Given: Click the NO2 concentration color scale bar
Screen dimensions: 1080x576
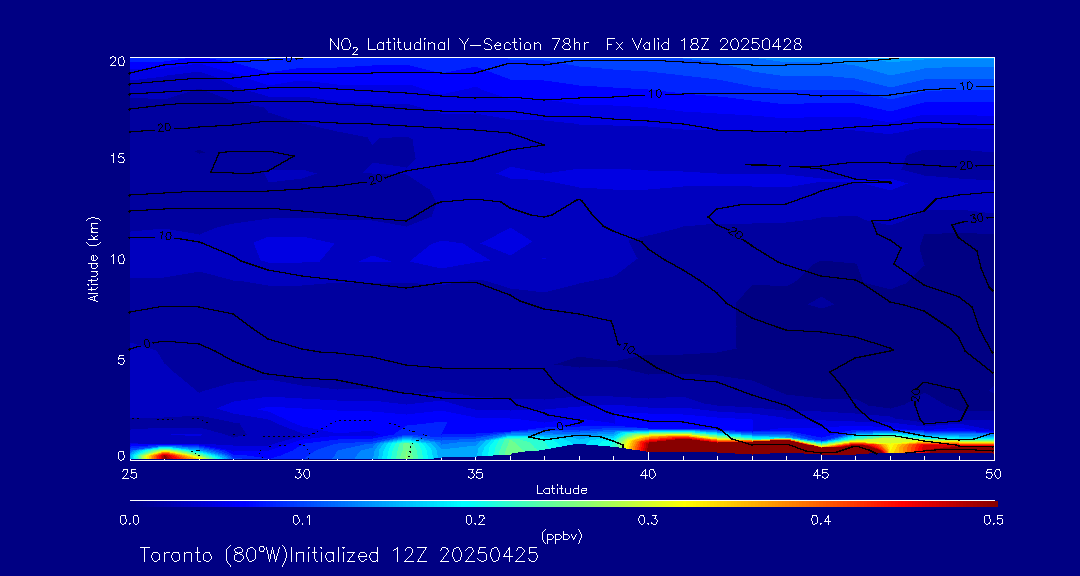Looking at the screenshot, I should point(563,504).
